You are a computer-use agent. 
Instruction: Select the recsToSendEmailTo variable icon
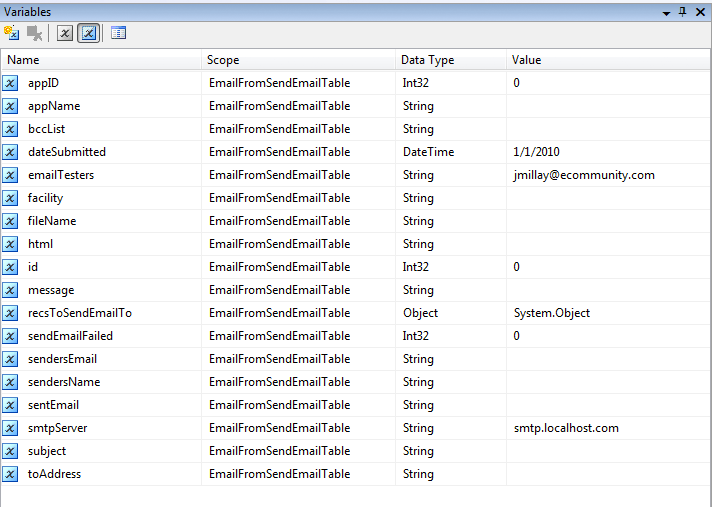tap(11, 313)
